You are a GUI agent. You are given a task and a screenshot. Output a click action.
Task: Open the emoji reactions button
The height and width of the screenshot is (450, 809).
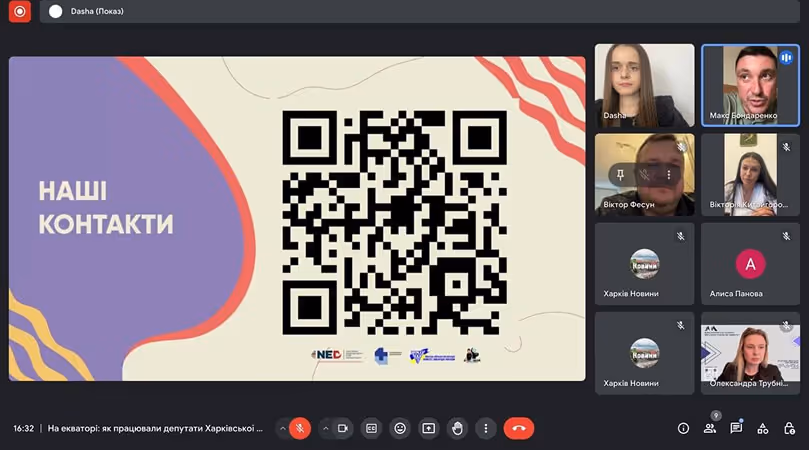pos(400,428)
